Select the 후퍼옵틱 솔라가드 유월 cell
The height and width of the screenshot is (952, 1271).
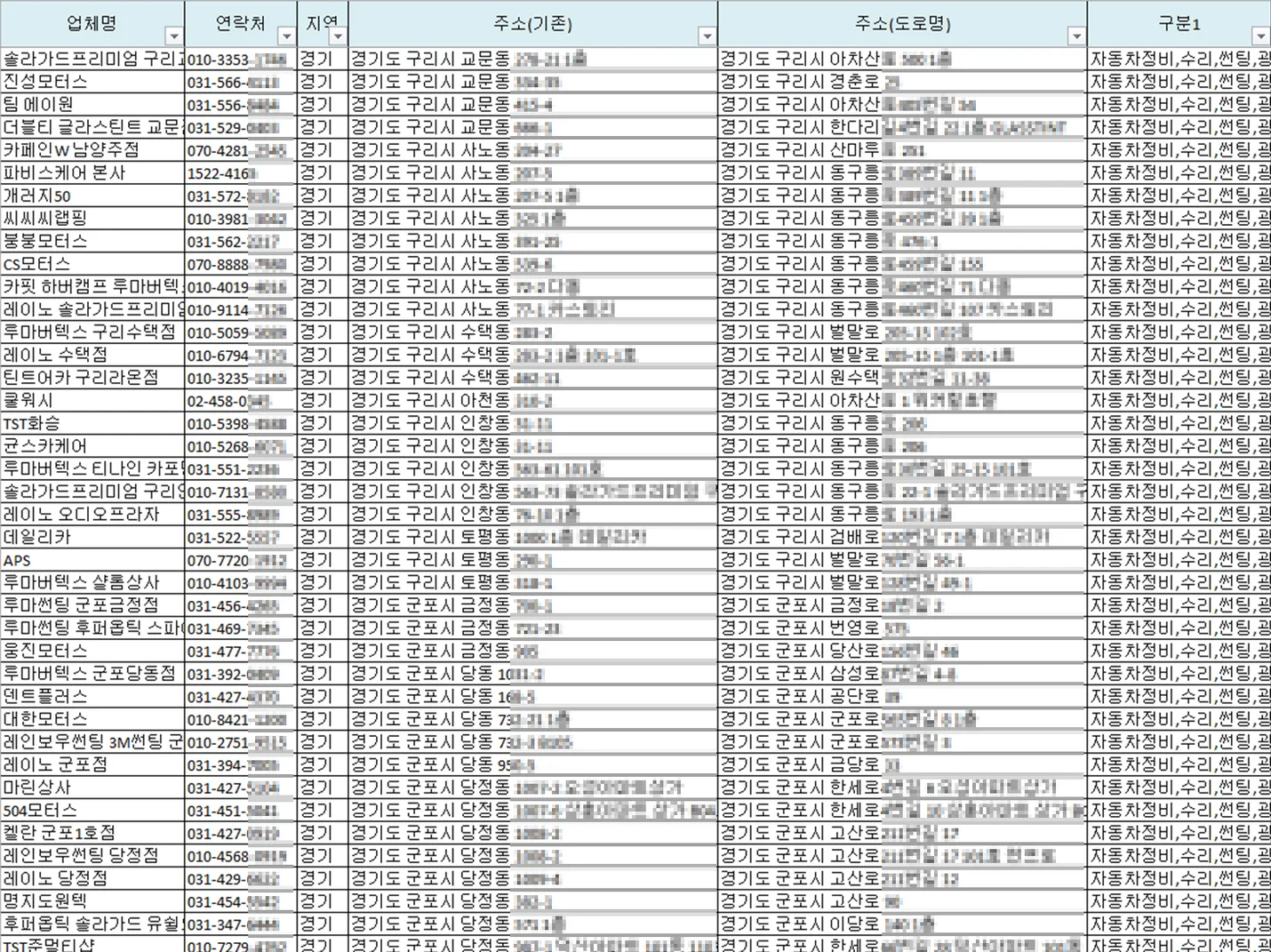click(x=92, y=924)
